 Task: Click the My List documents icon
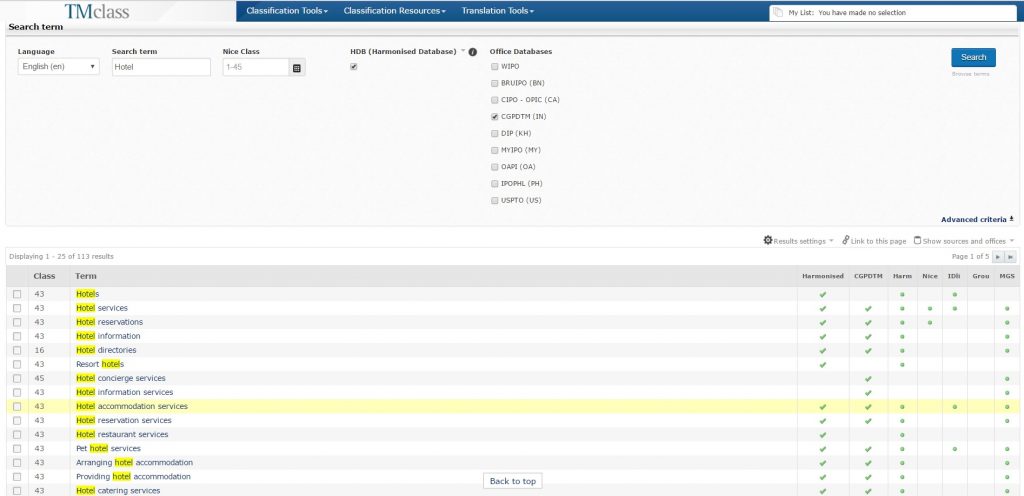[776, 12]
